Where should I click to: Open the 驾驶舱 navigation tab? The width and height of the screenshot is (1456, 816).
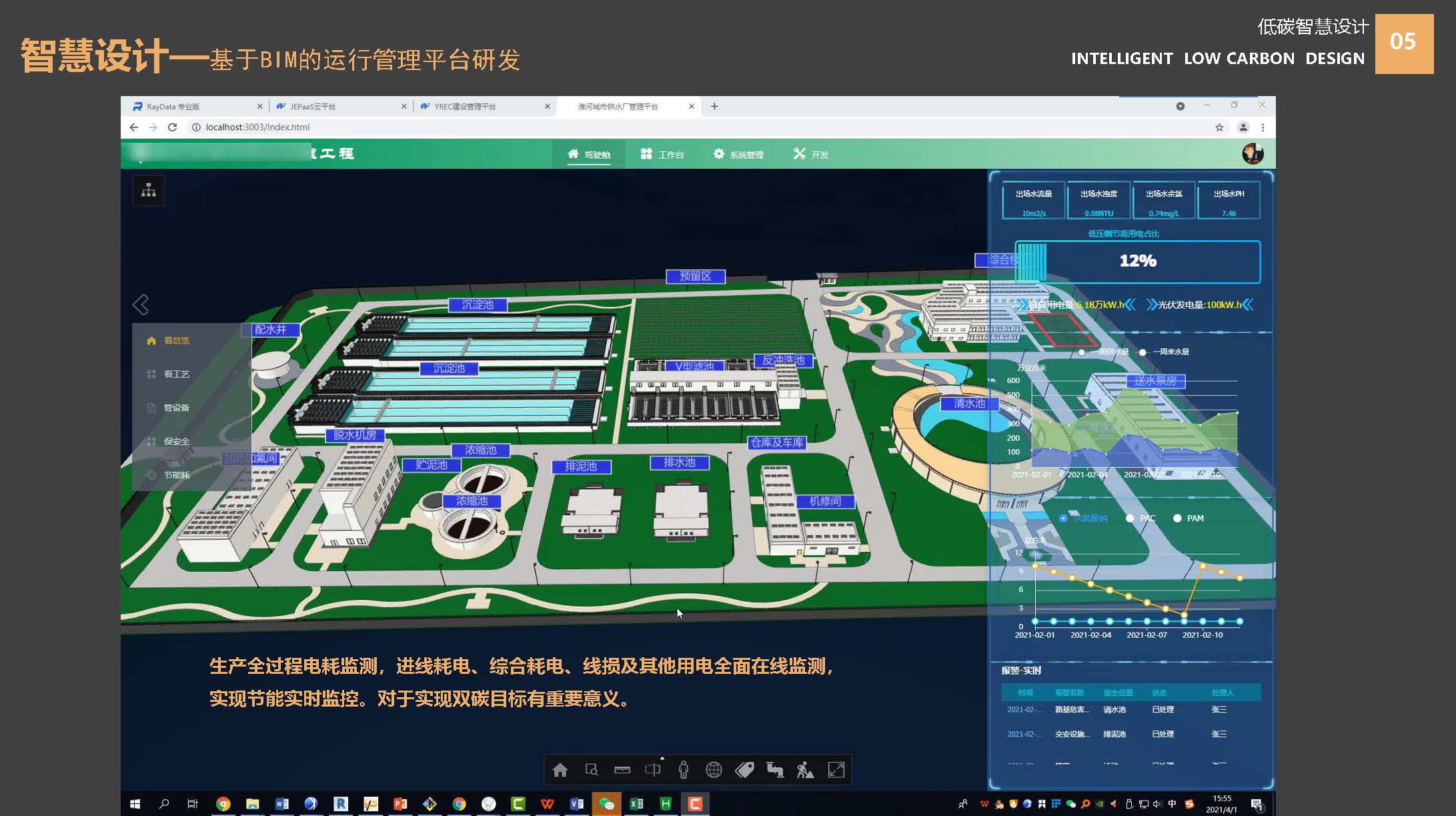click(x=589, y=155)
